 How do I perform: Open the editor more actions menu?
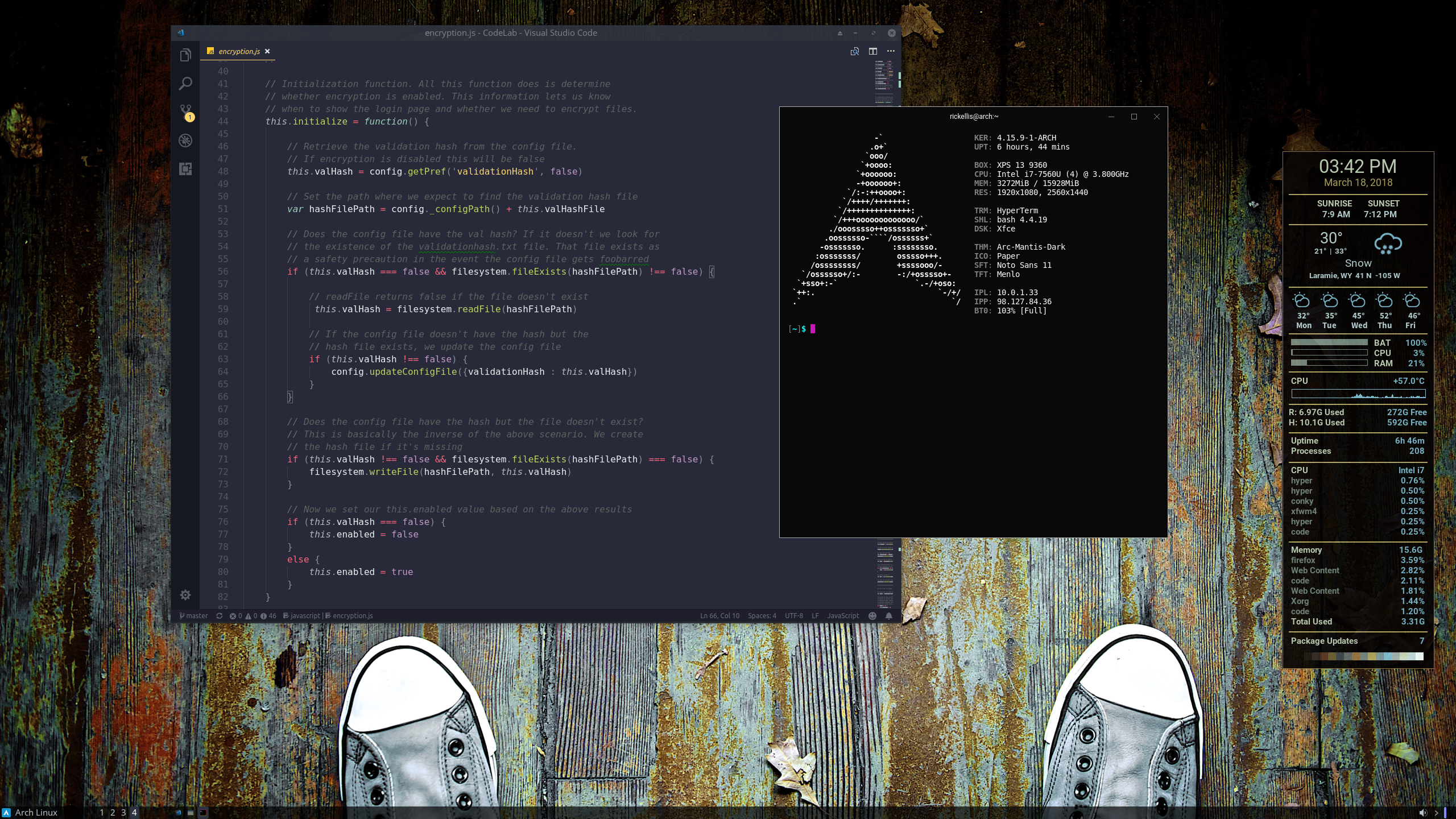891,51
